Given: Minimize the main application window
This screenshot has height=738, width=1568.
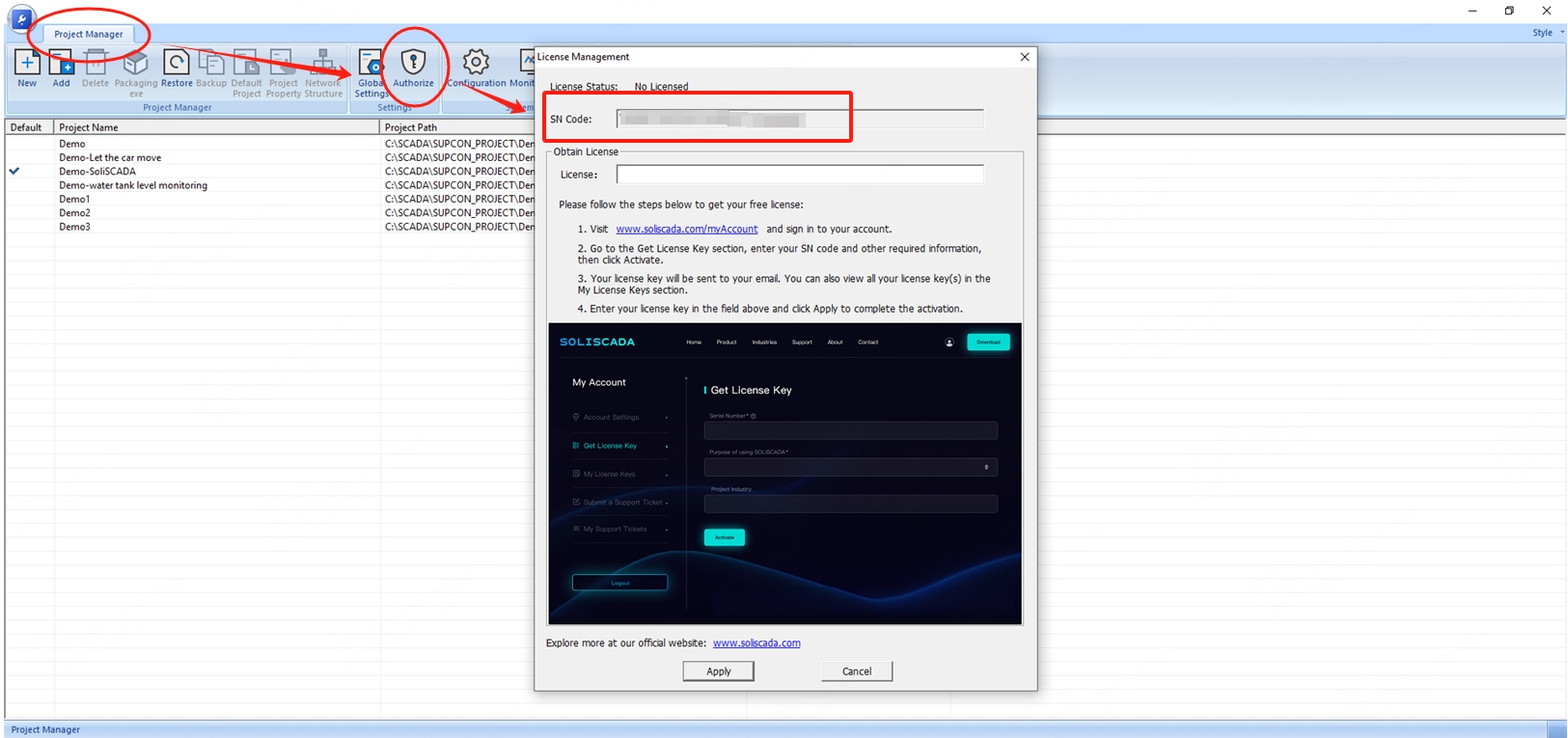Looking at the screenshot, I should tap(1472, 11).
